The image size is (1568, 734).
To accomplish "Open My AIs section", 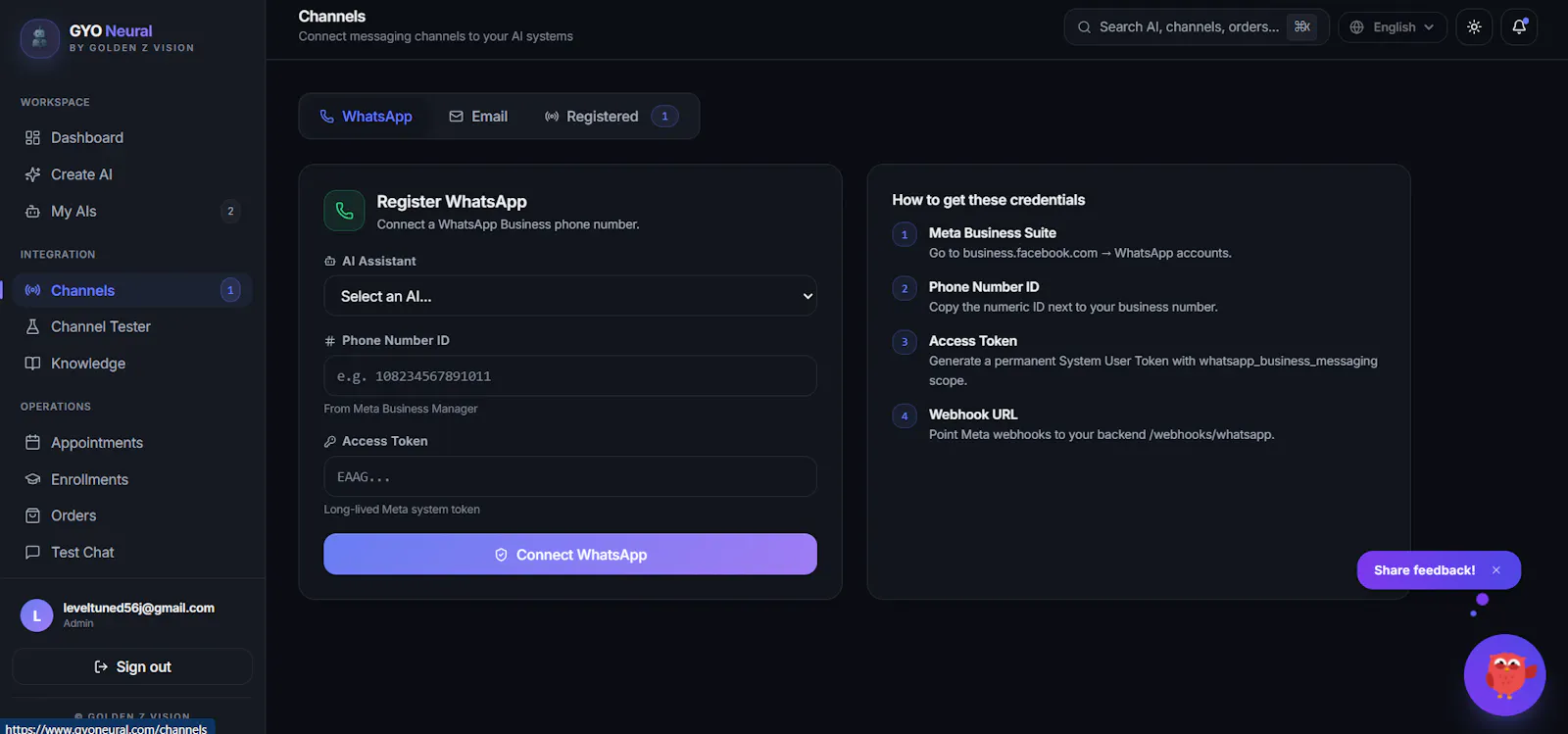I will pos(132,211).
